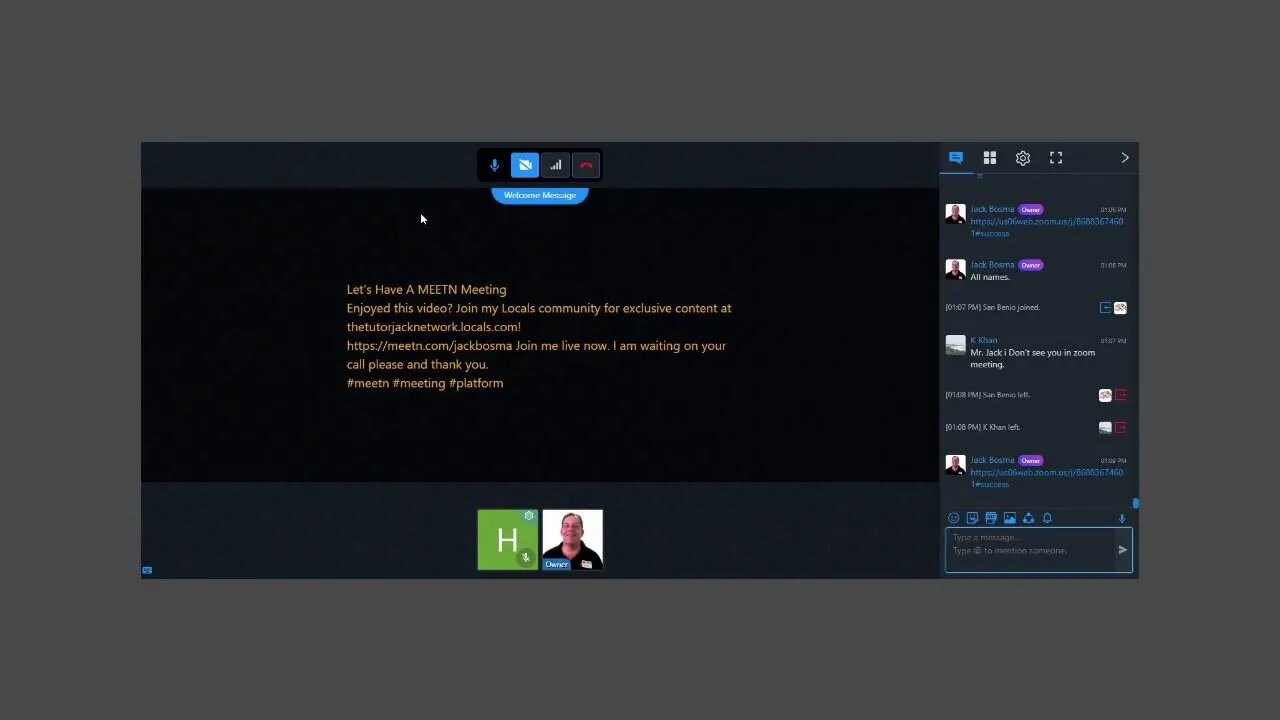Click the Owner badge on the participant tile
Viewport: 1280px width, 720px height.
coord(557,565)
